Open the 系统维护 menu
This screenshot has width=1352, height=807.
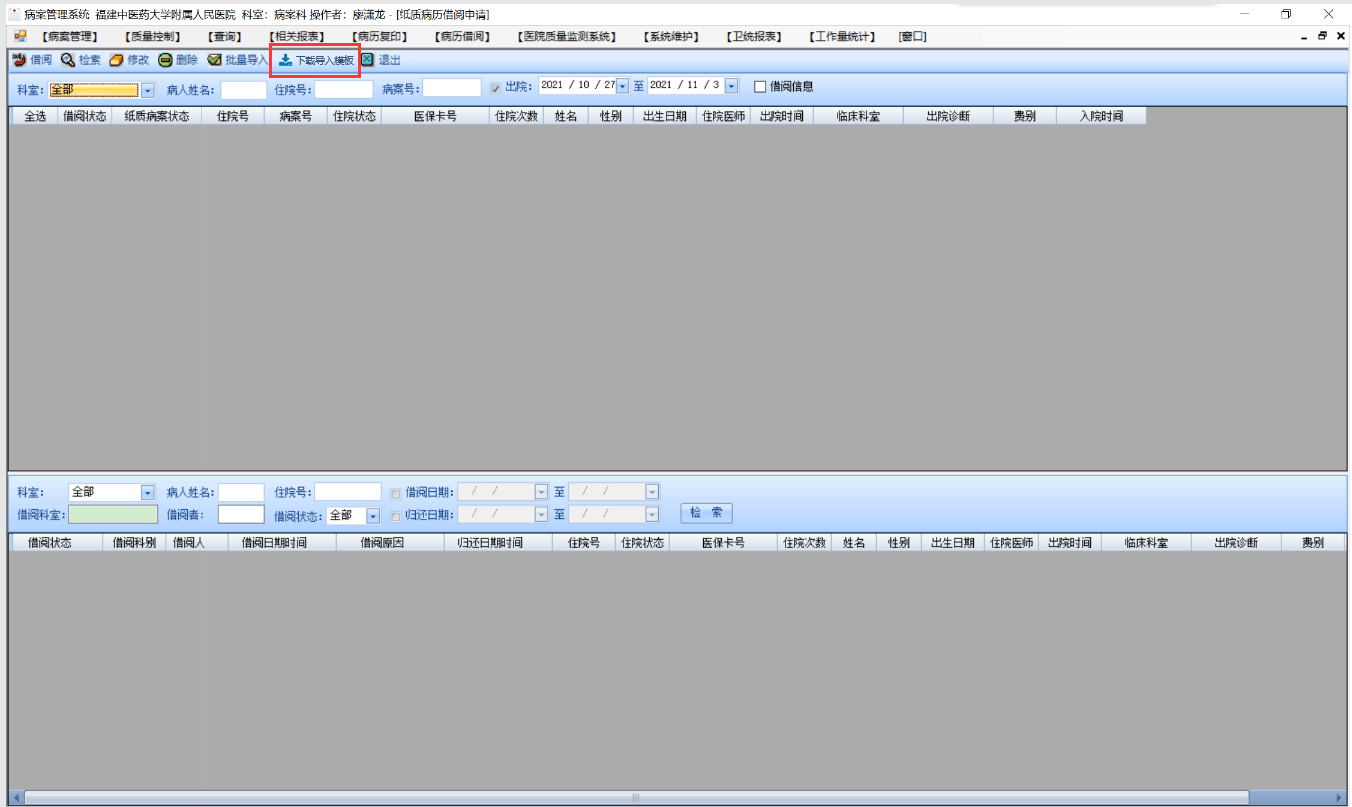pos(670,37)
